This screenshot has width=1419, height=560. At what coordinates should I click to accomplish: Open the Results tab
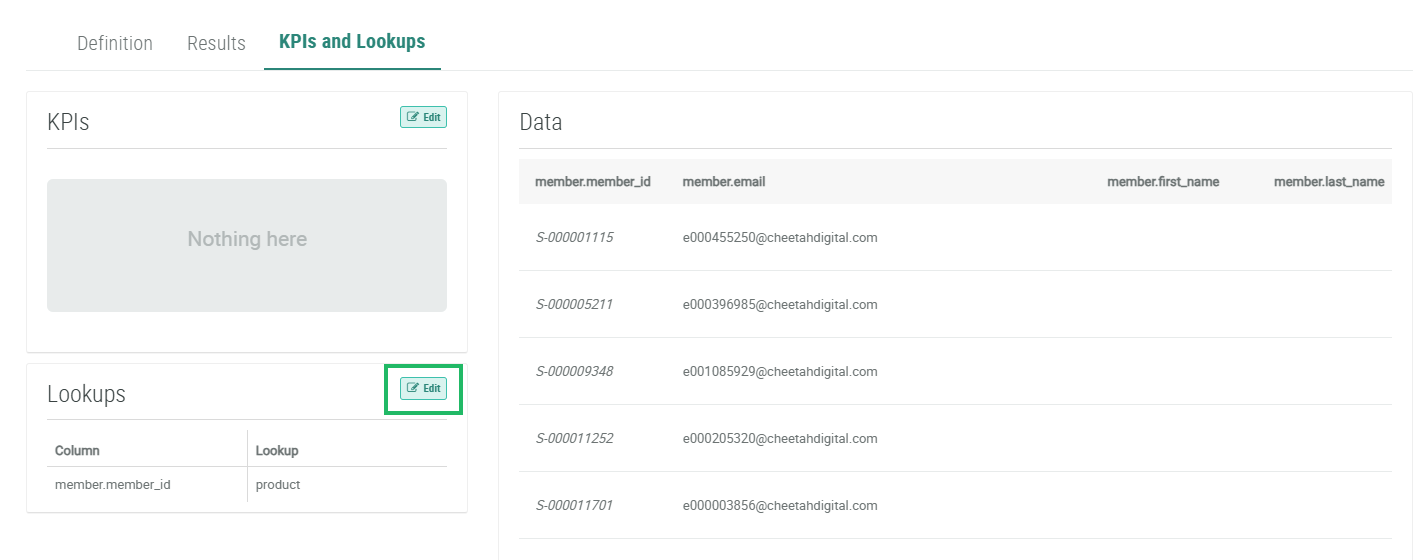[x=216, y=43]
